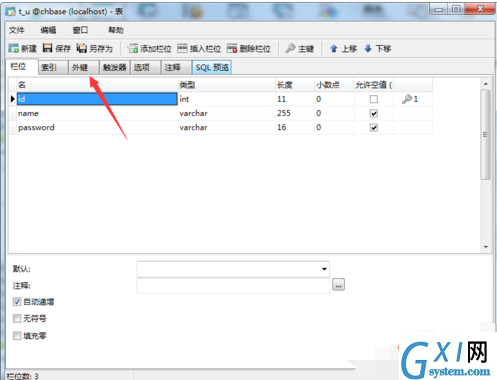Image resolution: width=497 pixels, height=380 pixels.
Task: Click the 注释 (Comment) text input
Action: tap(233, 286)
